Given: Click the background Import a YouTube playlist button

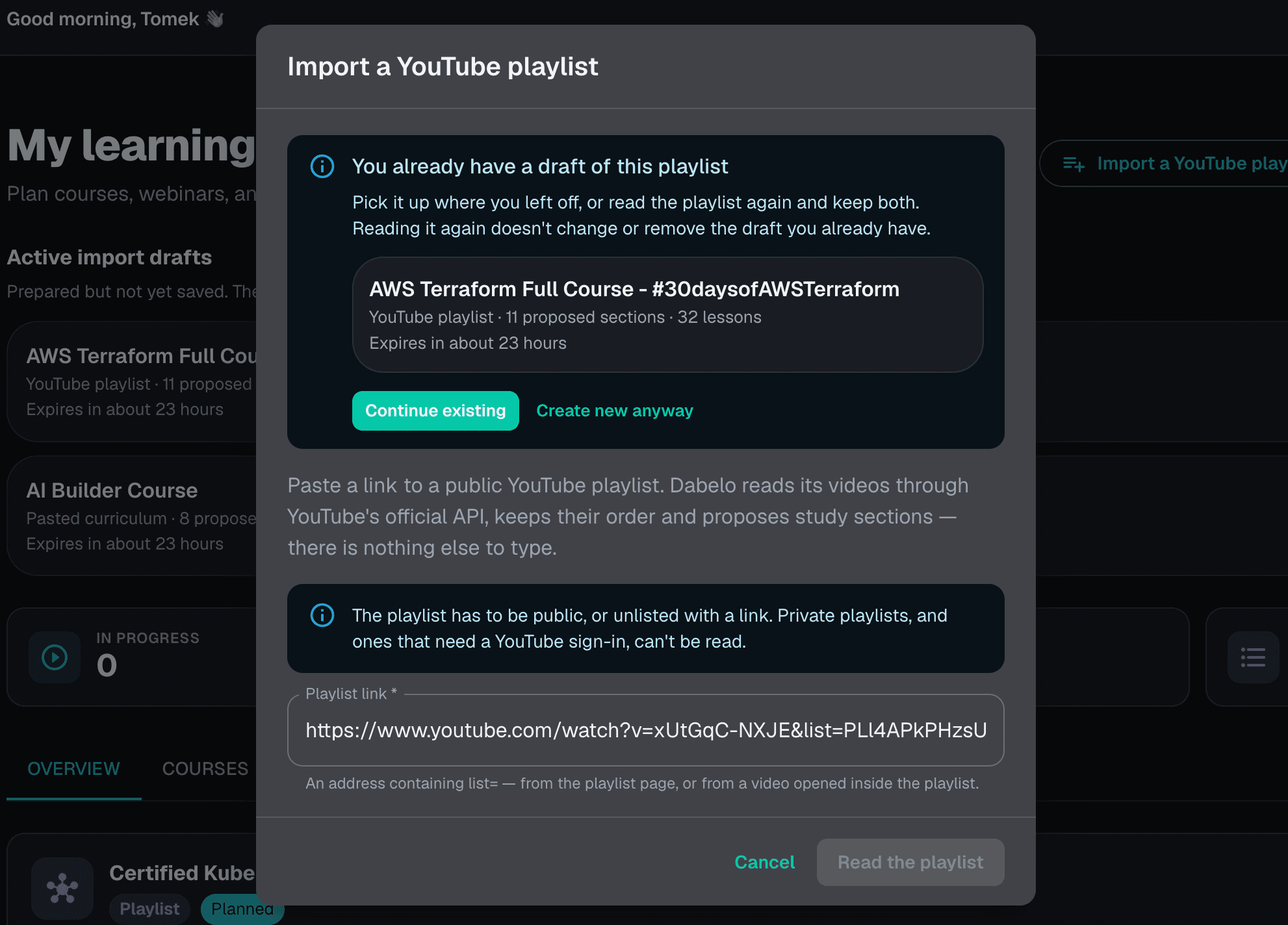Looking at the screenshot, I should [1163, 164].
